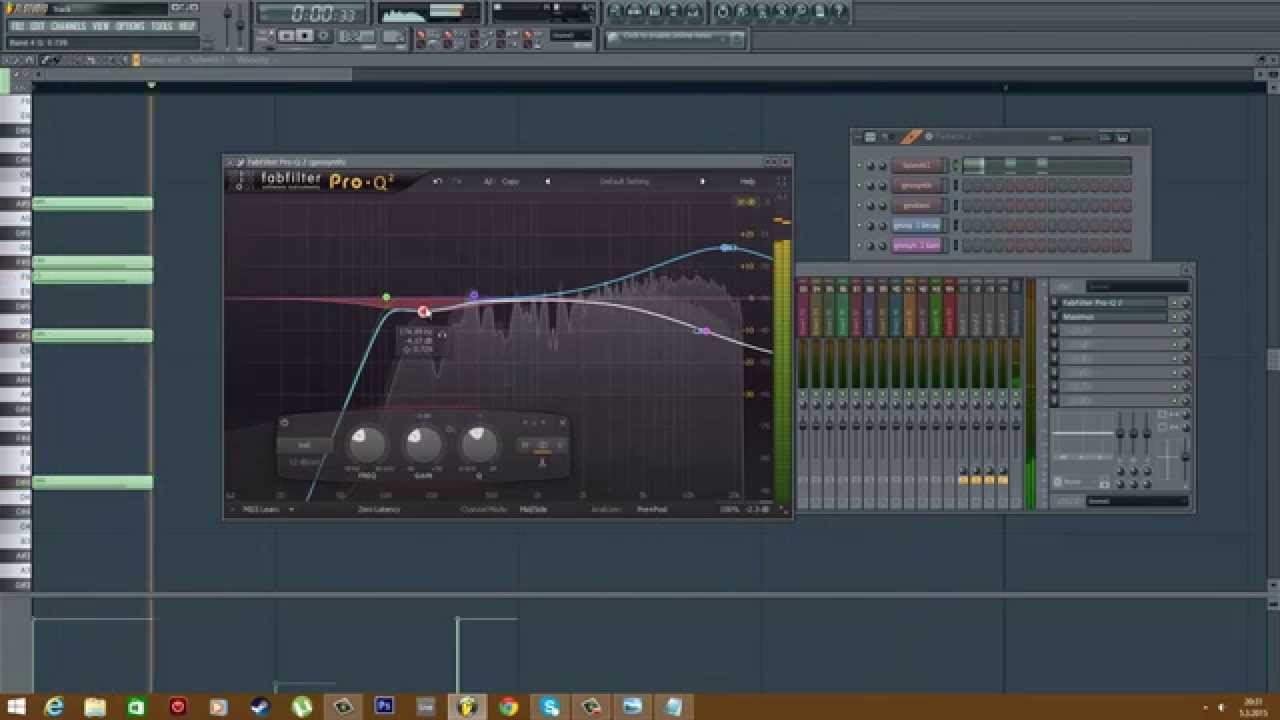Toggle the Maximus mixer slot enable switch

click(1054, 317)
